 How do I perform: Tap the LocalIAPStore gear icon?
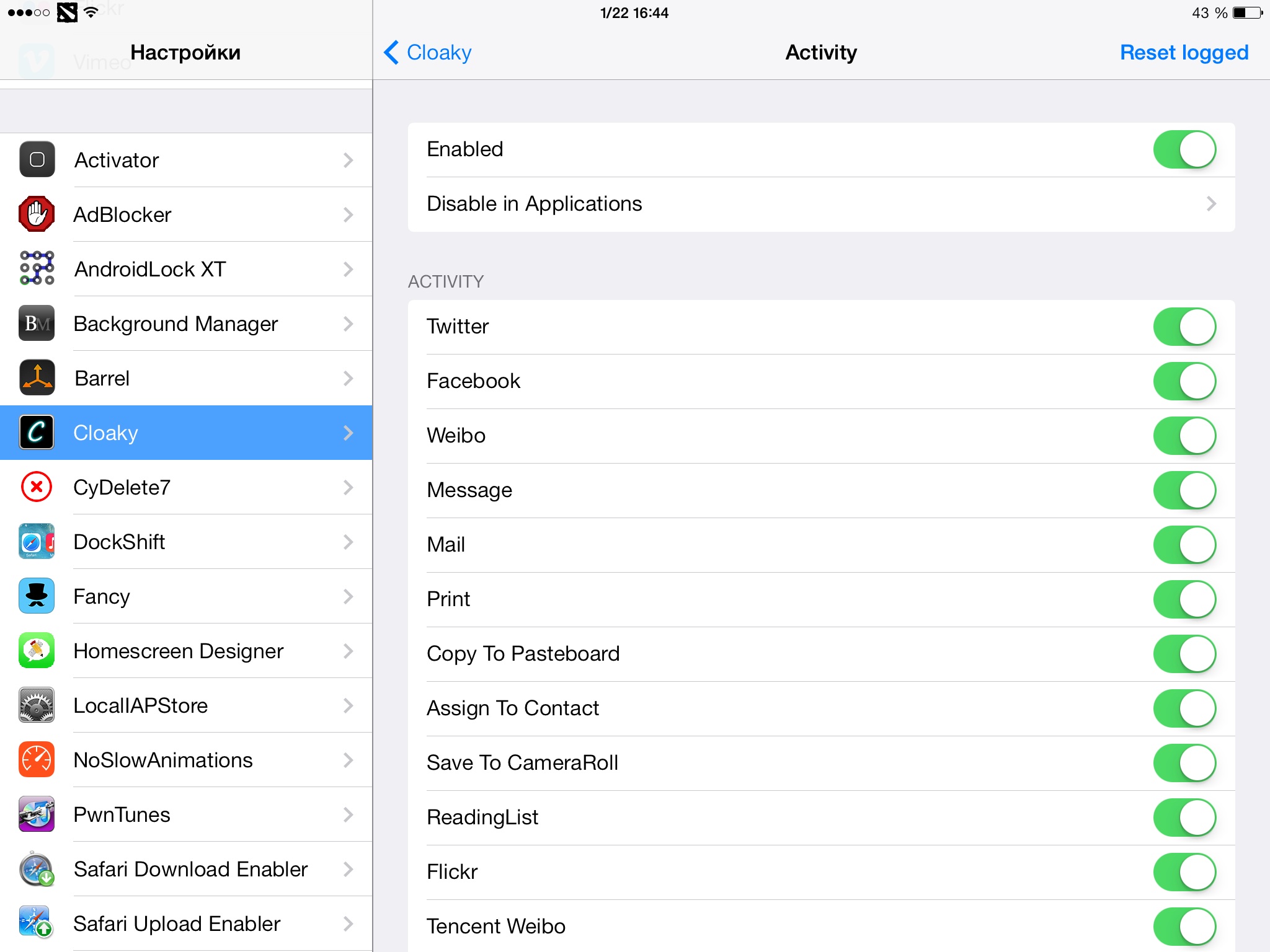click(37, 705)
